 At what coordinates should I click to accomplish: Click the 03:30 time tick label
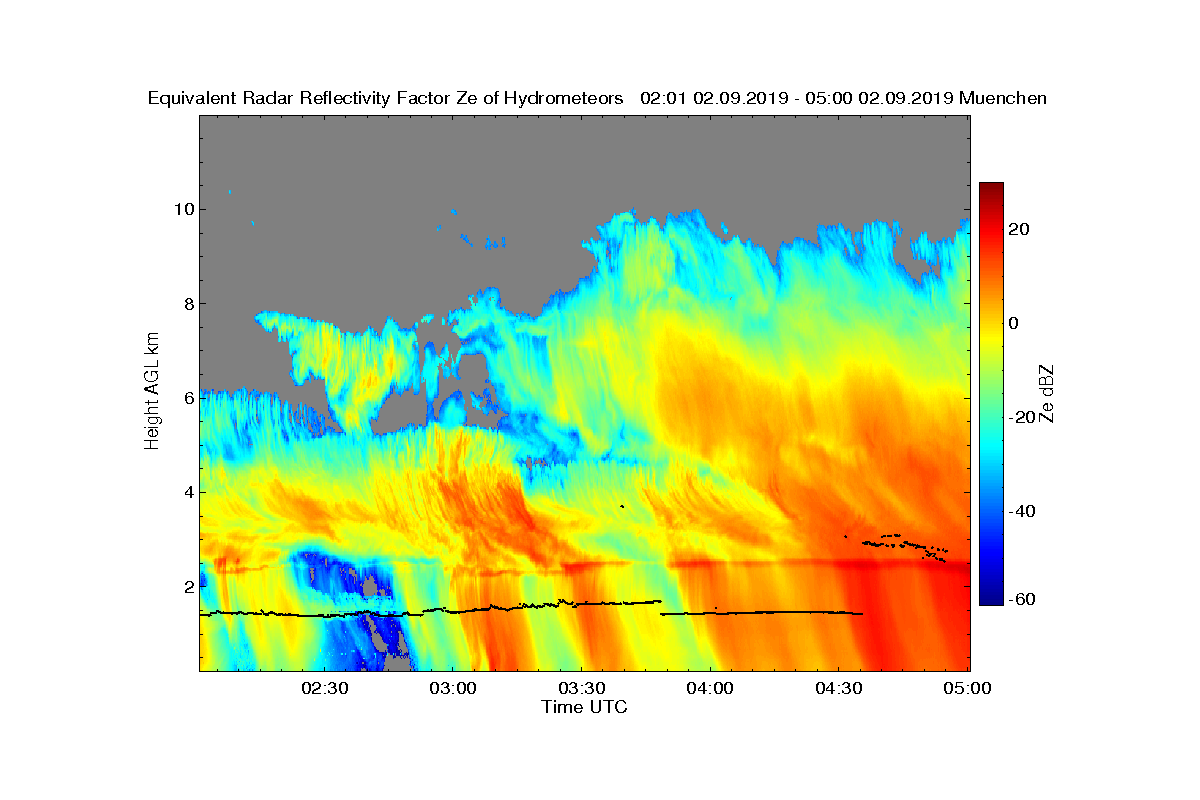click(x=583, y=688)
